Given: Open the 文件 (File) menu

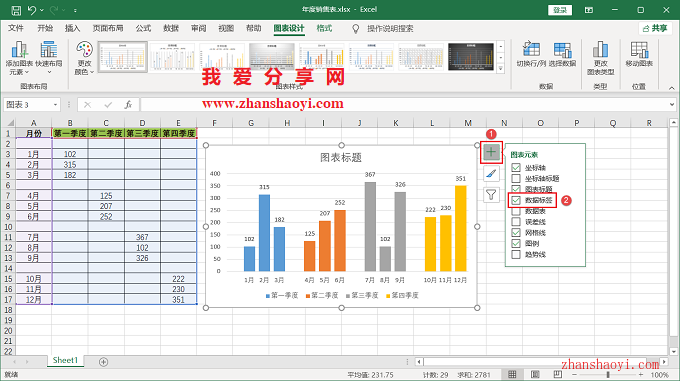Looking at the screenshot, I should pyautogui.click(x=16, y=29).
